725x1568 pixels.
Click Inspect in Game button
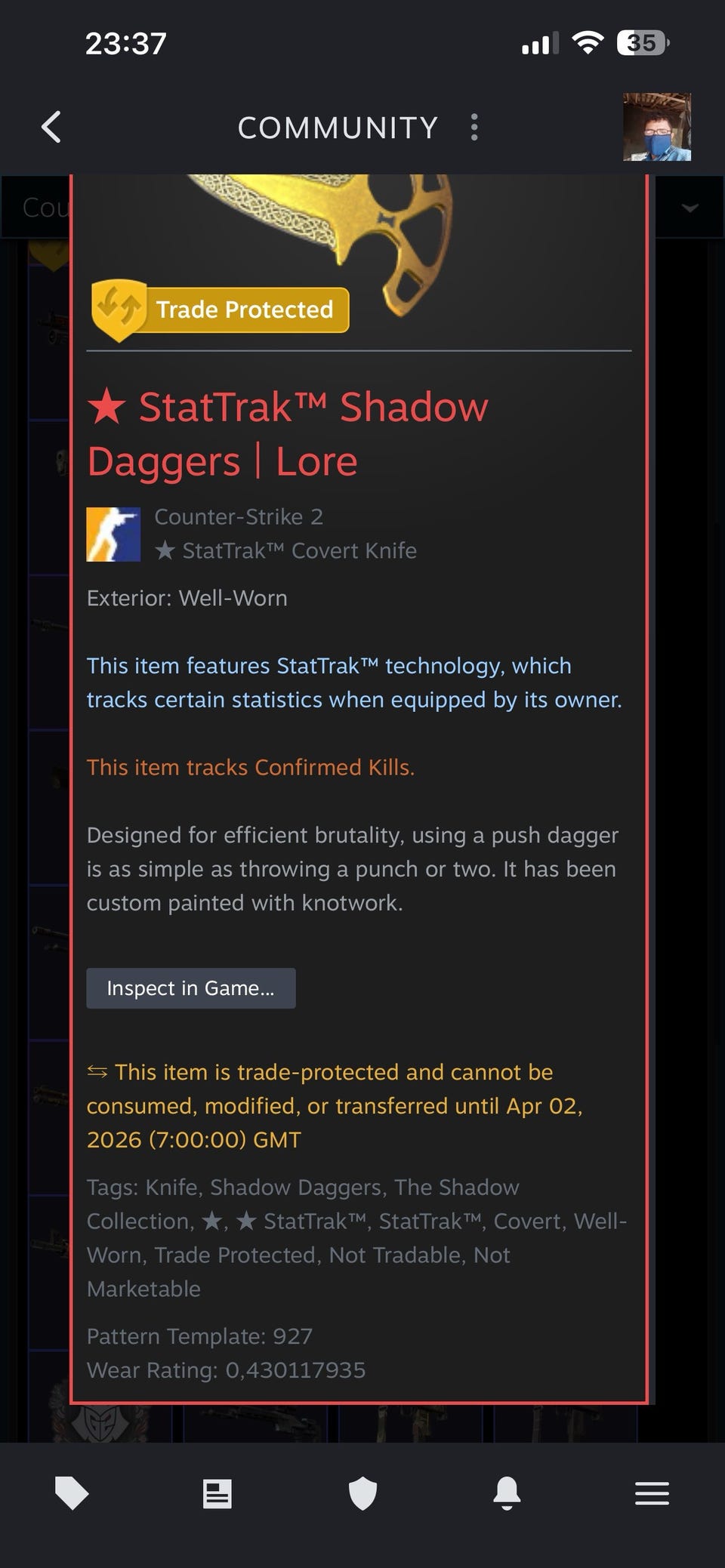tap(191, 987)
